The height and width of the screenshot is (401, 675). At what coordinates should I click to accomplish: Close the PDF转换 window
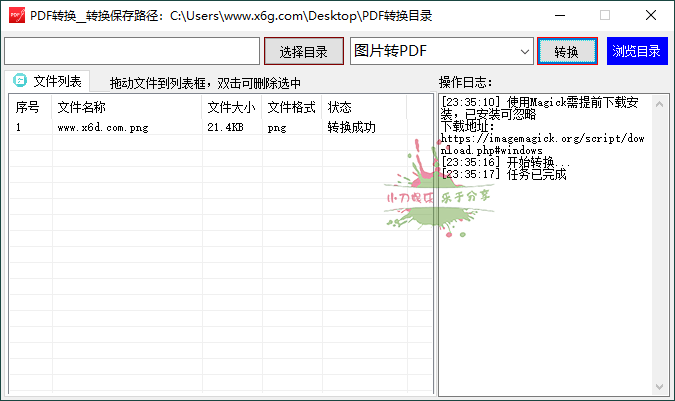click(650, 15)
